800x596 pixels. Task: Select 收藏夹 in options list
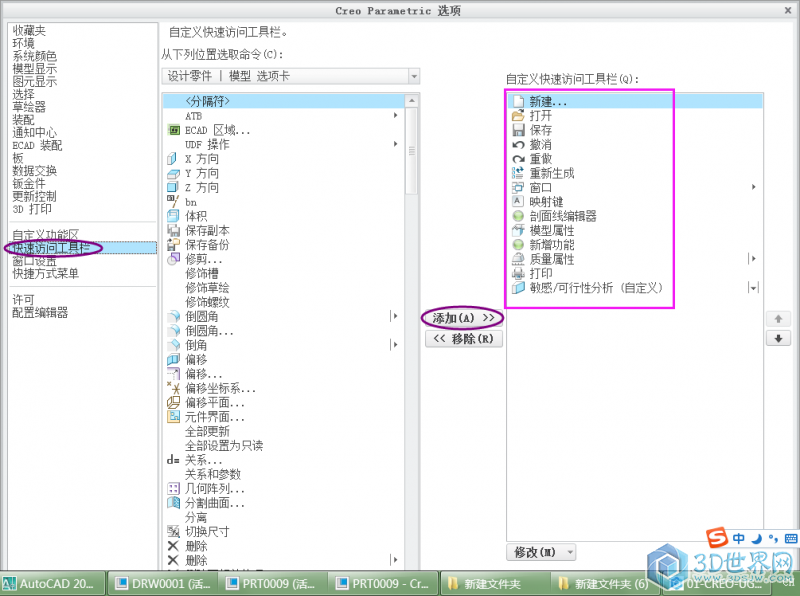tap(29, 31)
